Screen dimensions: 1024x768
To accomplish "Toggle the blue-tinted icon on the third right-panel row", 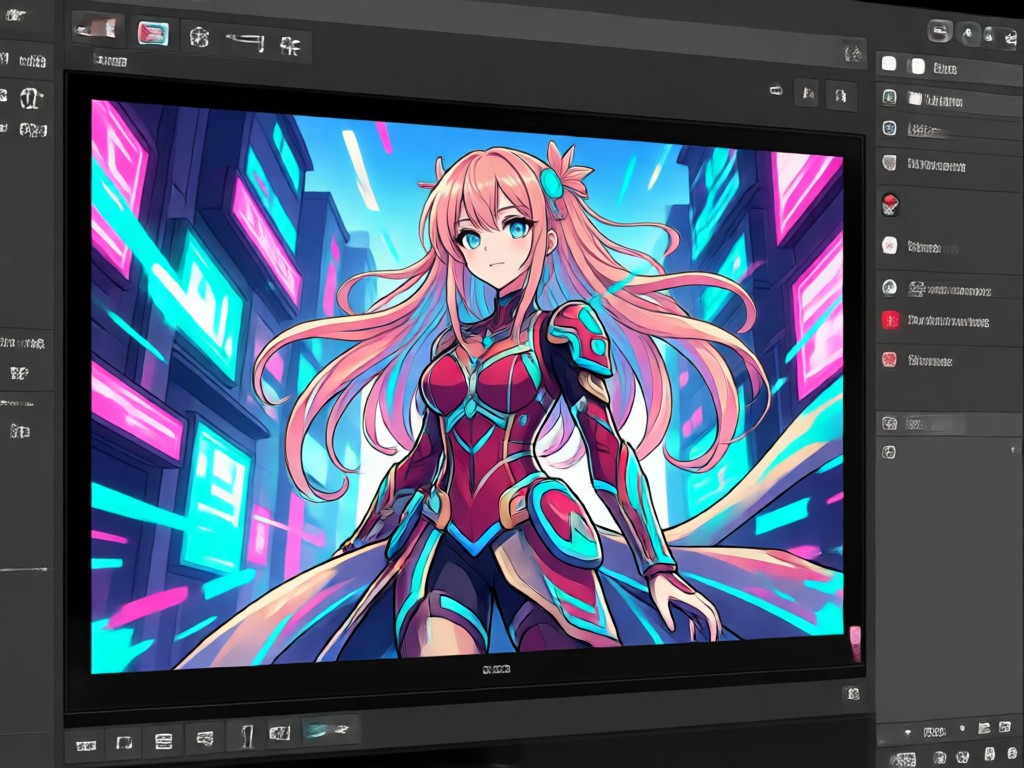I will pyautogui.click(x=889, y=128).
